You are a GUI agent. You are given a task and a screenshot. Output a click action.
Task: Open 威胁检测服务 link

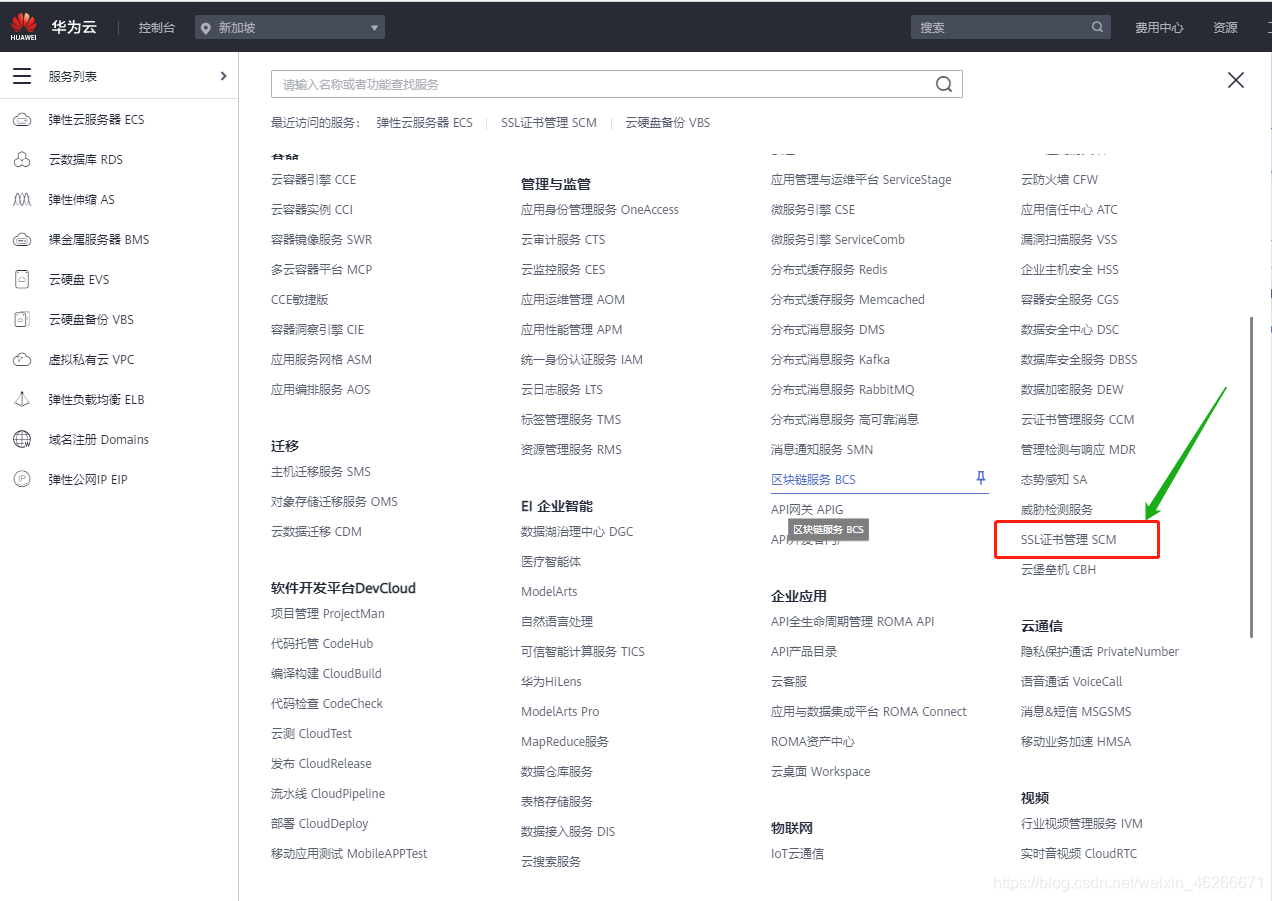[1057, 510]
